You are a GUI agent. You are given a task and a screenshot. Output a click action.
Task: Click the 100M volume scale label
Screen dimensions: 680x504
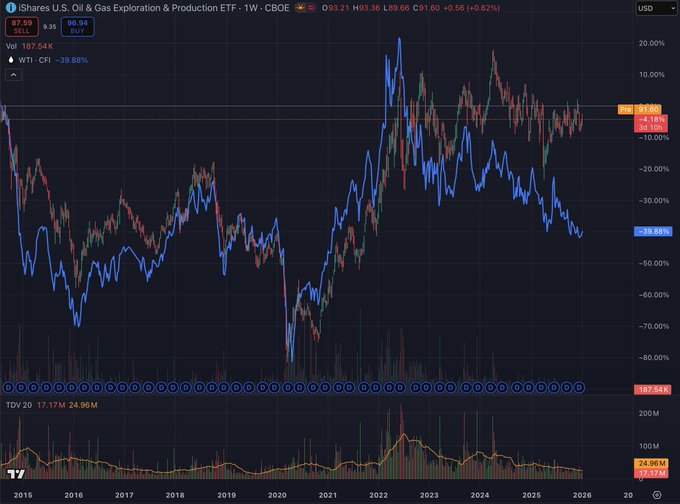[649, 446]
